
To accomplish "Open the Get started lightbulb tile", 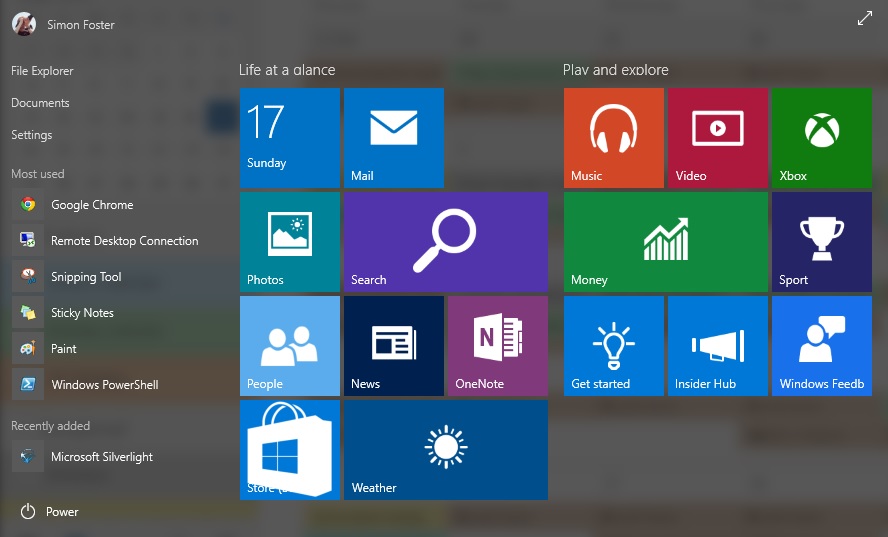I will tap(613, 346).
